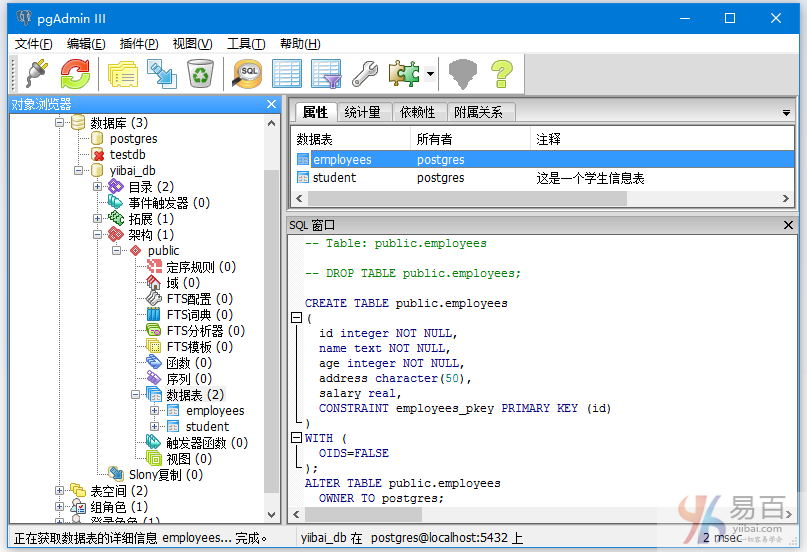This screenshot has width=807, height=552.
Task: Click the view data grid icon
Action: click(x=287, y=73)
